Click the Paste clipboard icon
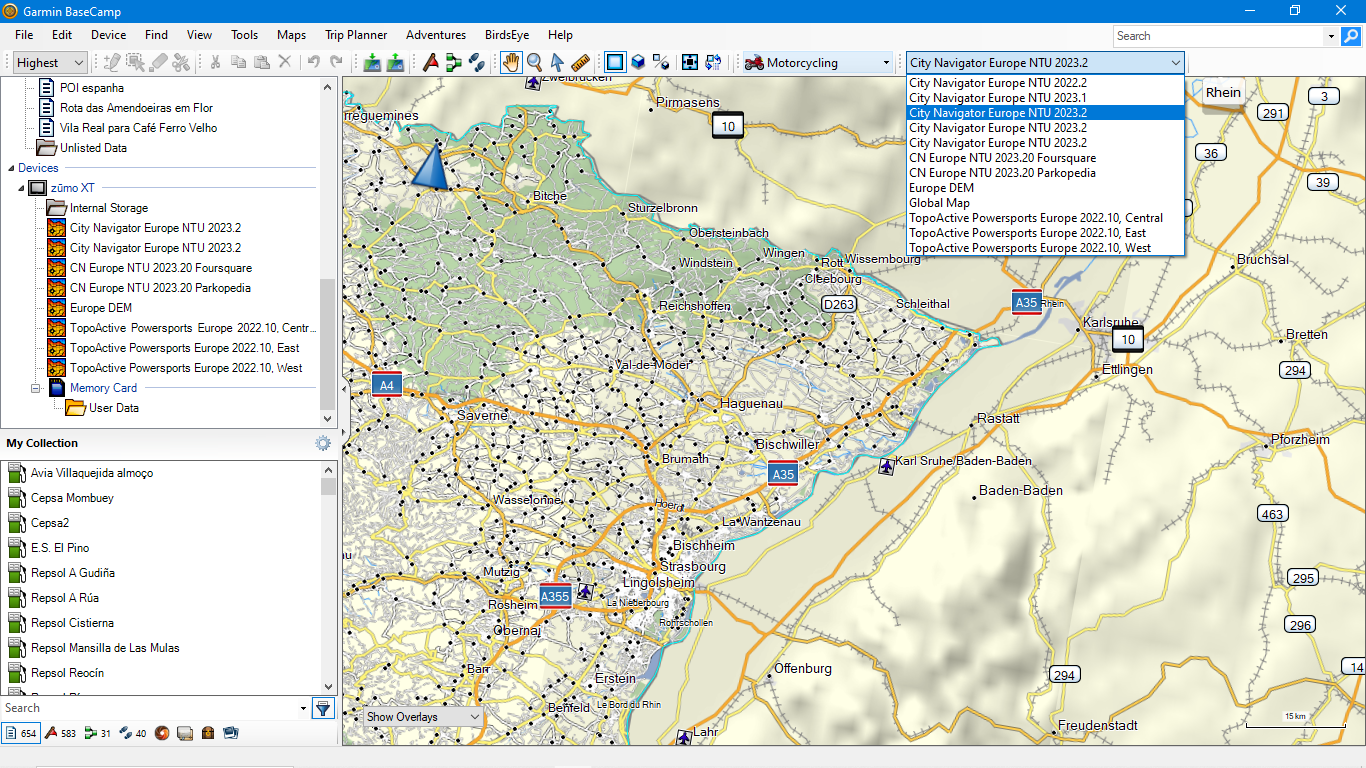Screen dimensions: 1366x768 coord(261,62)
